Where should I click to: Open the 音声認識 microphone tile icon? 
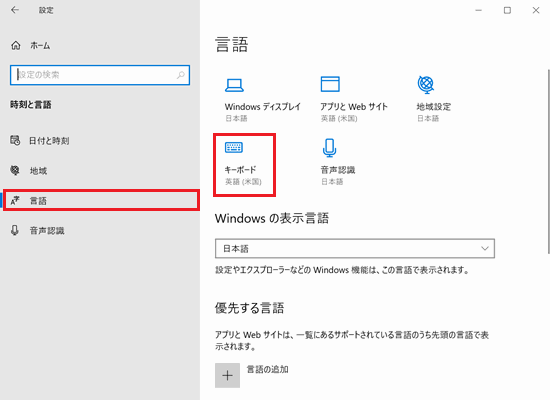329,148
